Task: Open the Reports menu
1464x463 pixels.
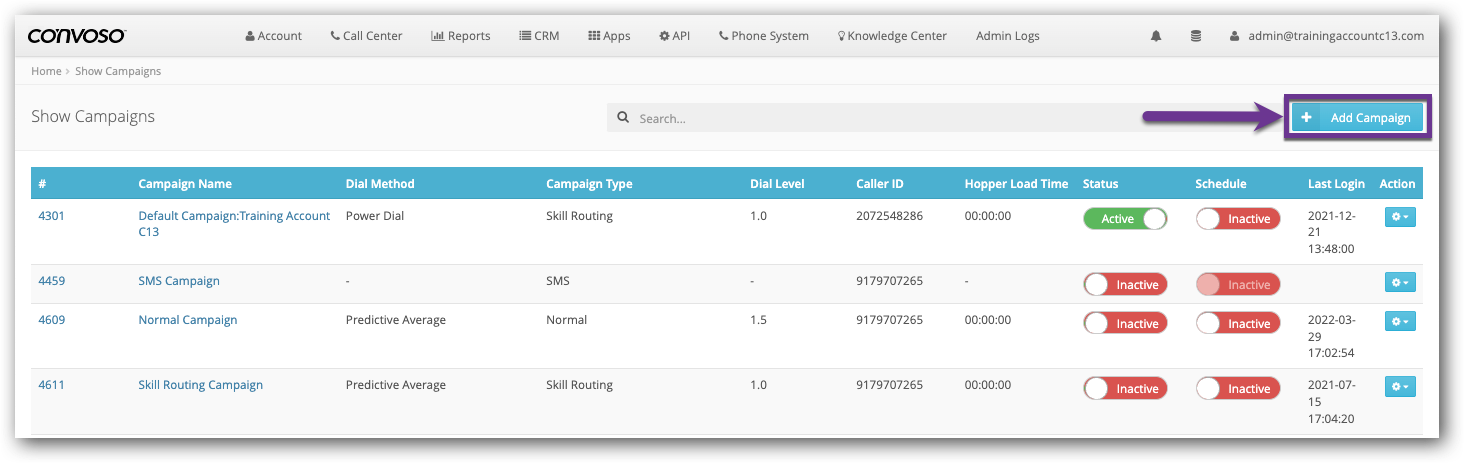Action: point(460,36)
